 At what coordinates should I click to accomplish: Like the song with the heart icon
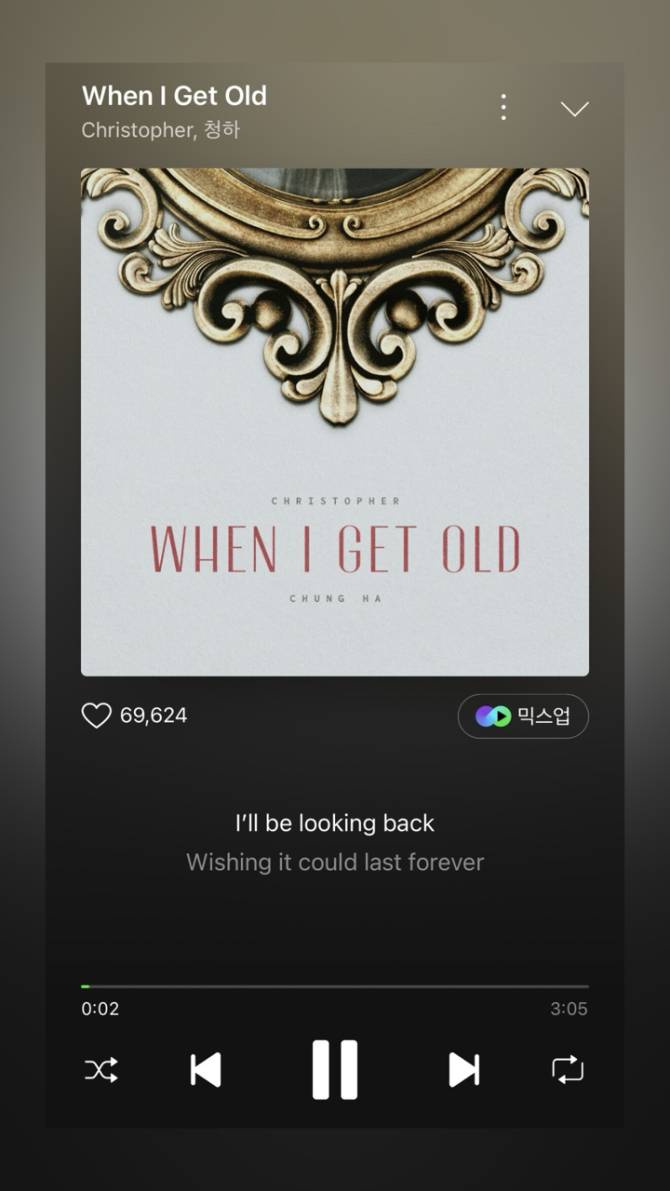96,716
